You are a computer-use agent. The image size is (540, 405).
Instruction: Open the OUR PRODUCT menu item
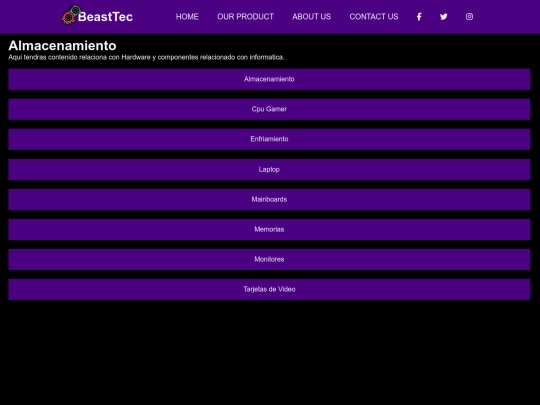245,17
